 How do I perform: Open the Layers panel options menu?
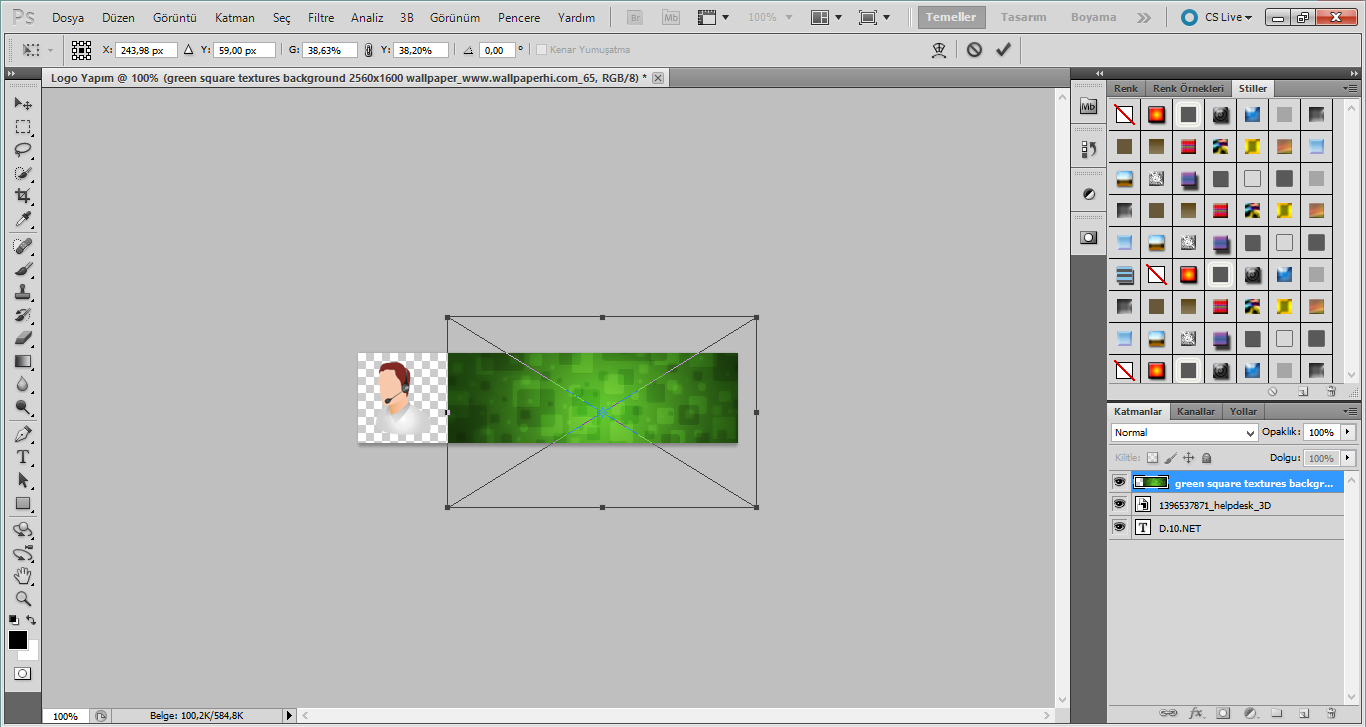1350,411
